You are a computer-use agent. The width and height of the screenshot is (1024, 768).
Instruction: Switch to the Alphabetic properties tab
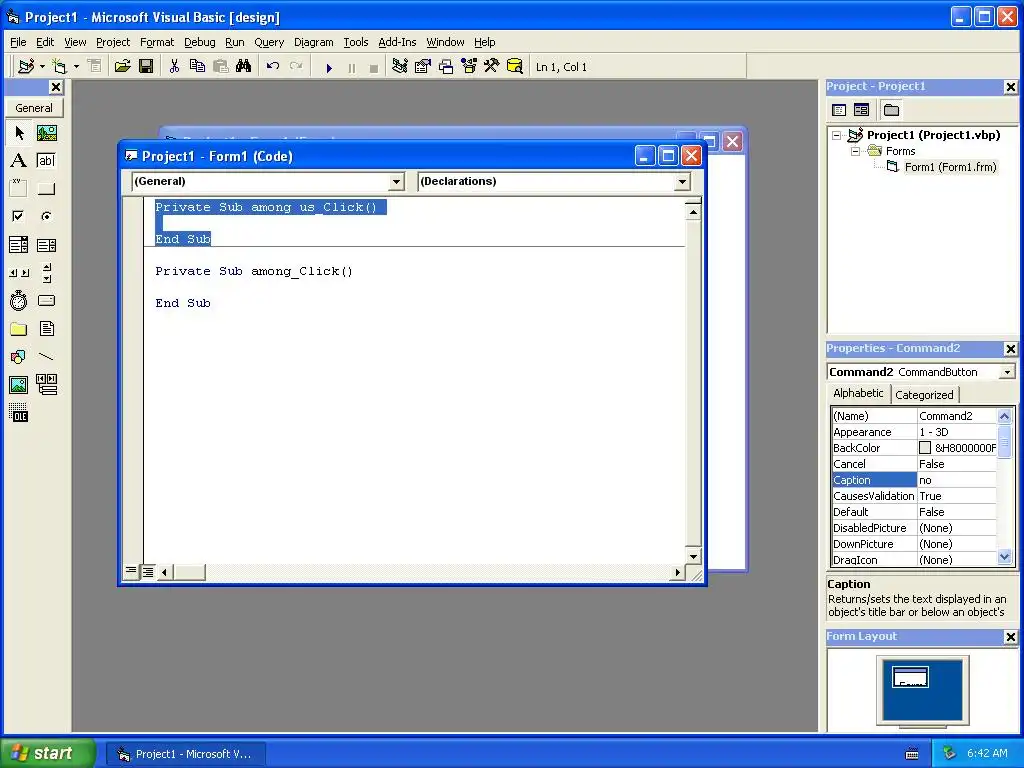[857, 393]
